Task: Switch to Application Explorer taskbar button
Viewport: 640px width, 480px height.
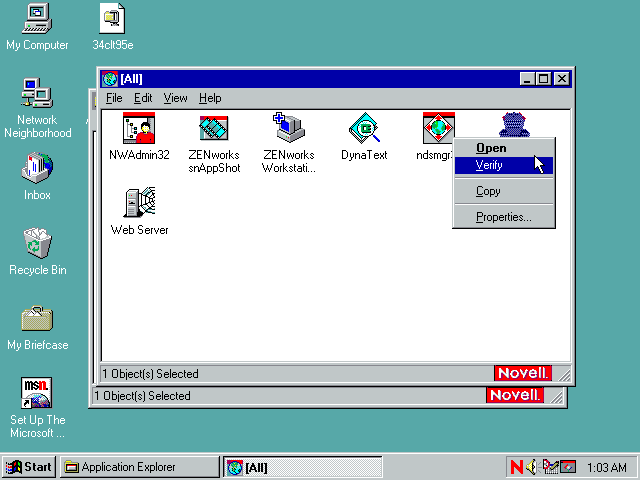Action: pos(140,467)
